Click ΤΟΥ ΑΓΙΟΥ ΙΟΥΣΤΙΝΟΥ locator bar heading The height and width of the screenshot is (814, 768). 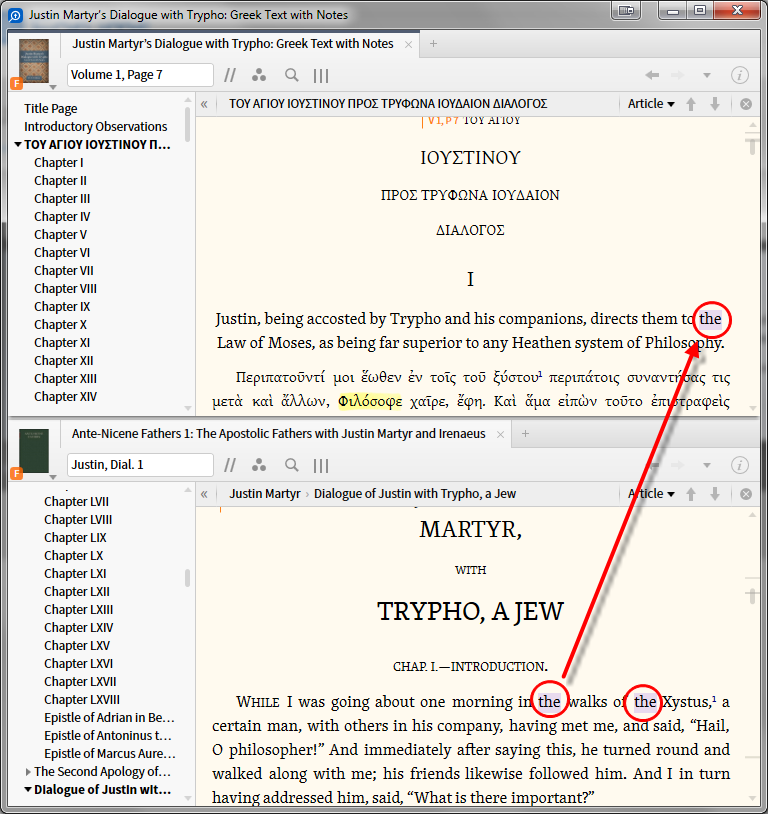388,104
